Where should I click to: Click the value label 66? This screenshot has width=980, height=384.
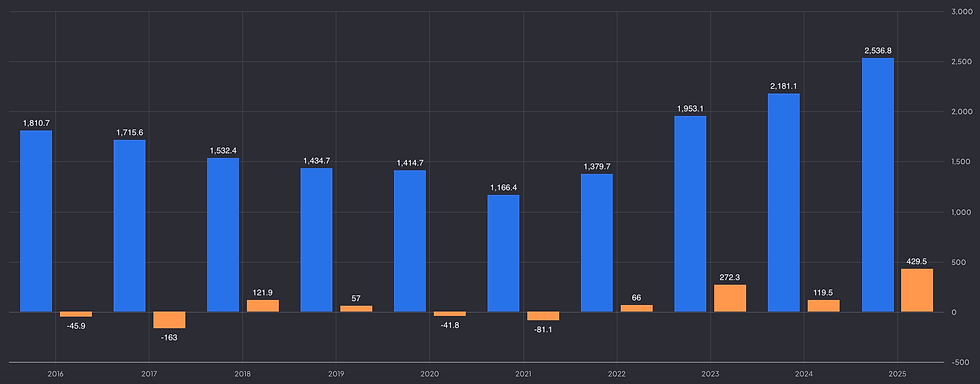click(637, 298)
